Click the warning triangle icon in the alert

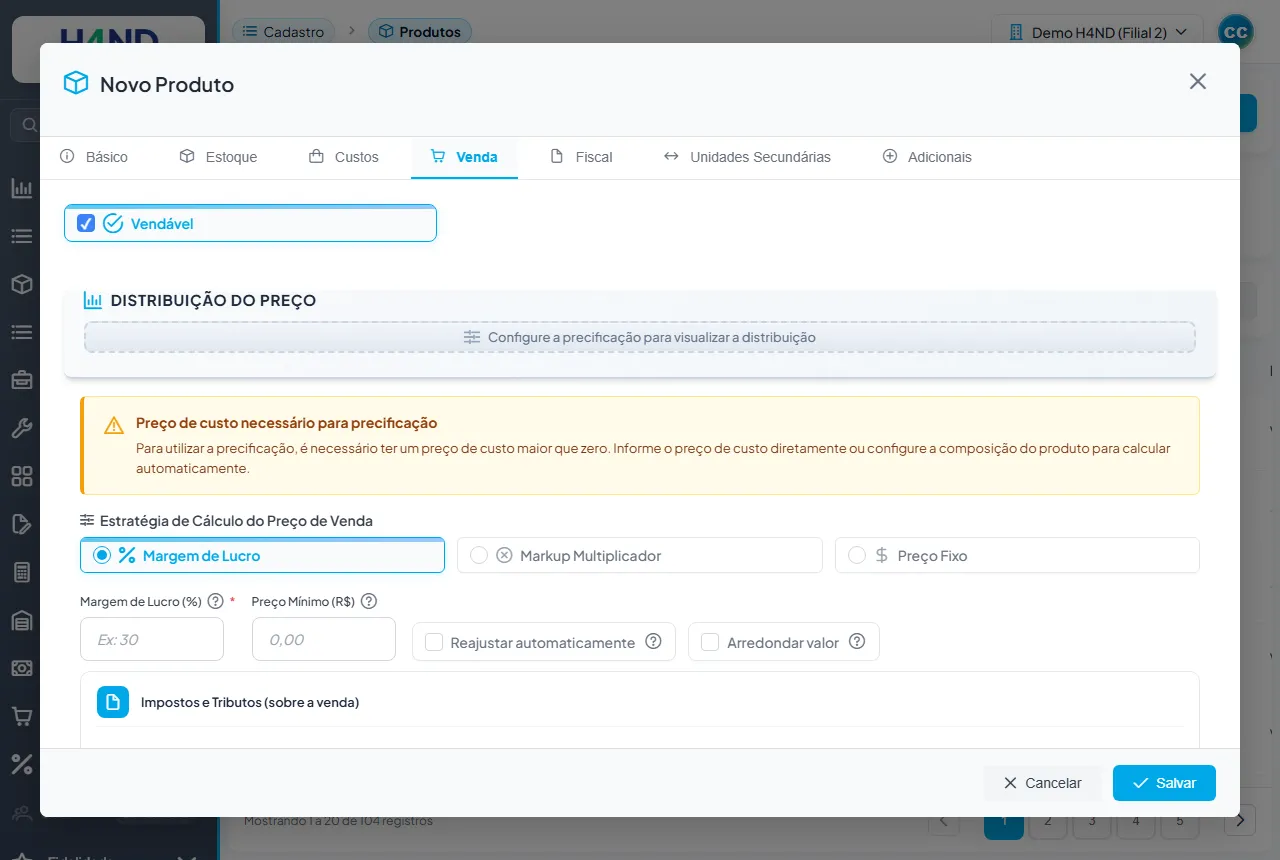coord(114,425)
